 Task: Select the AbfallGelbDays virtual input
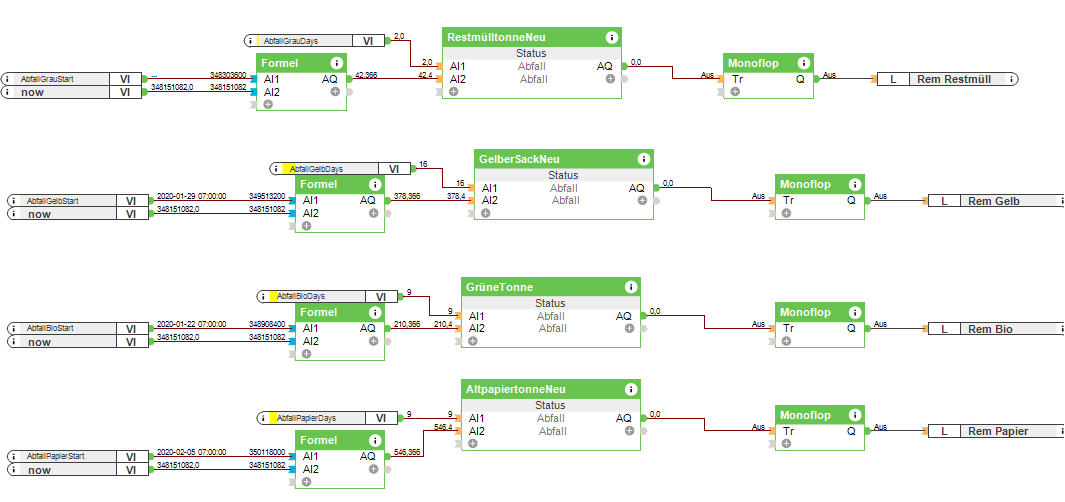[x=340, y=168]
